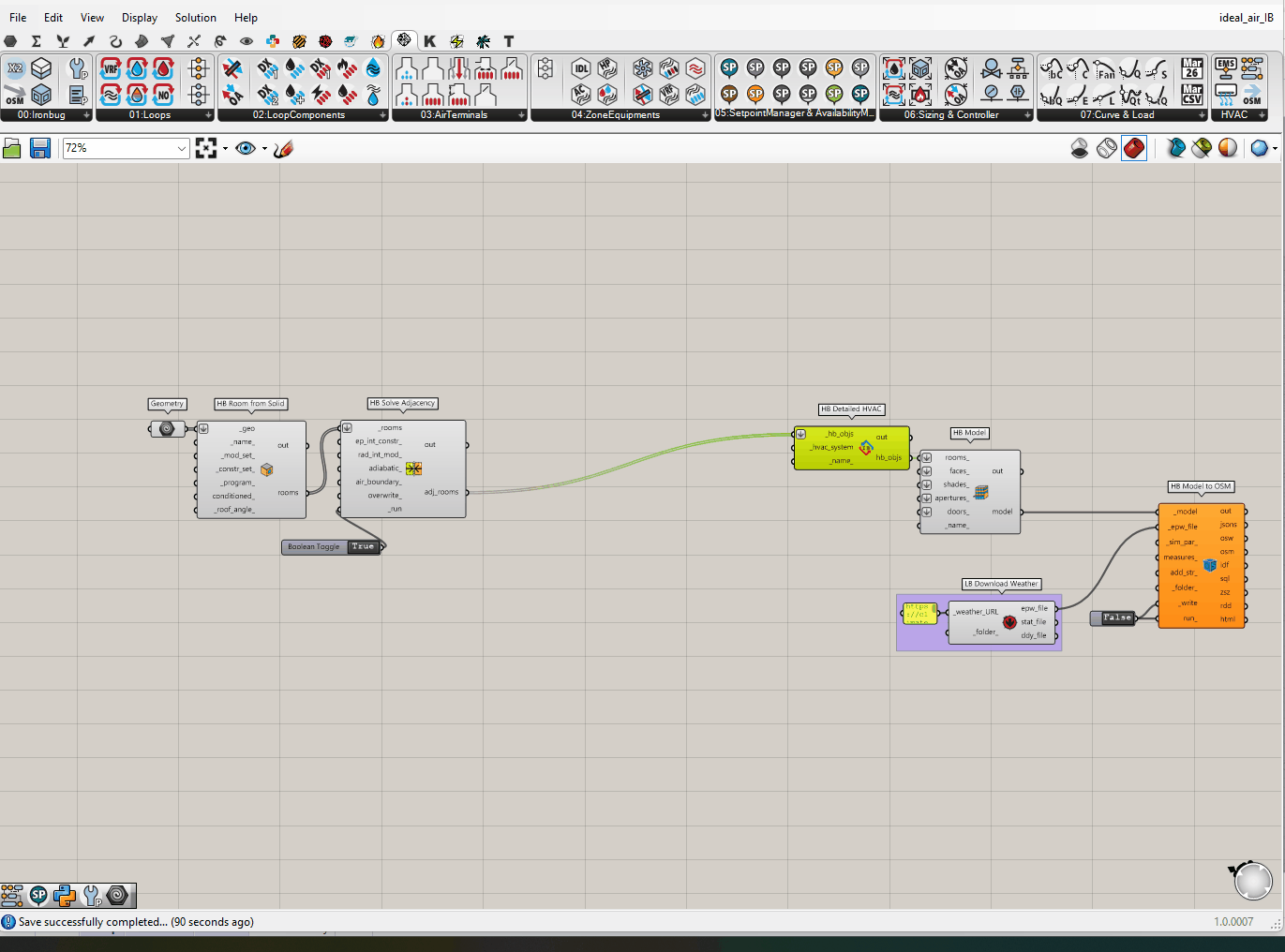Viewport: 1285px width, 952px height.
Task: Click the flame heating coil icon in LoopComponents
Action: [x=347, y=68]
